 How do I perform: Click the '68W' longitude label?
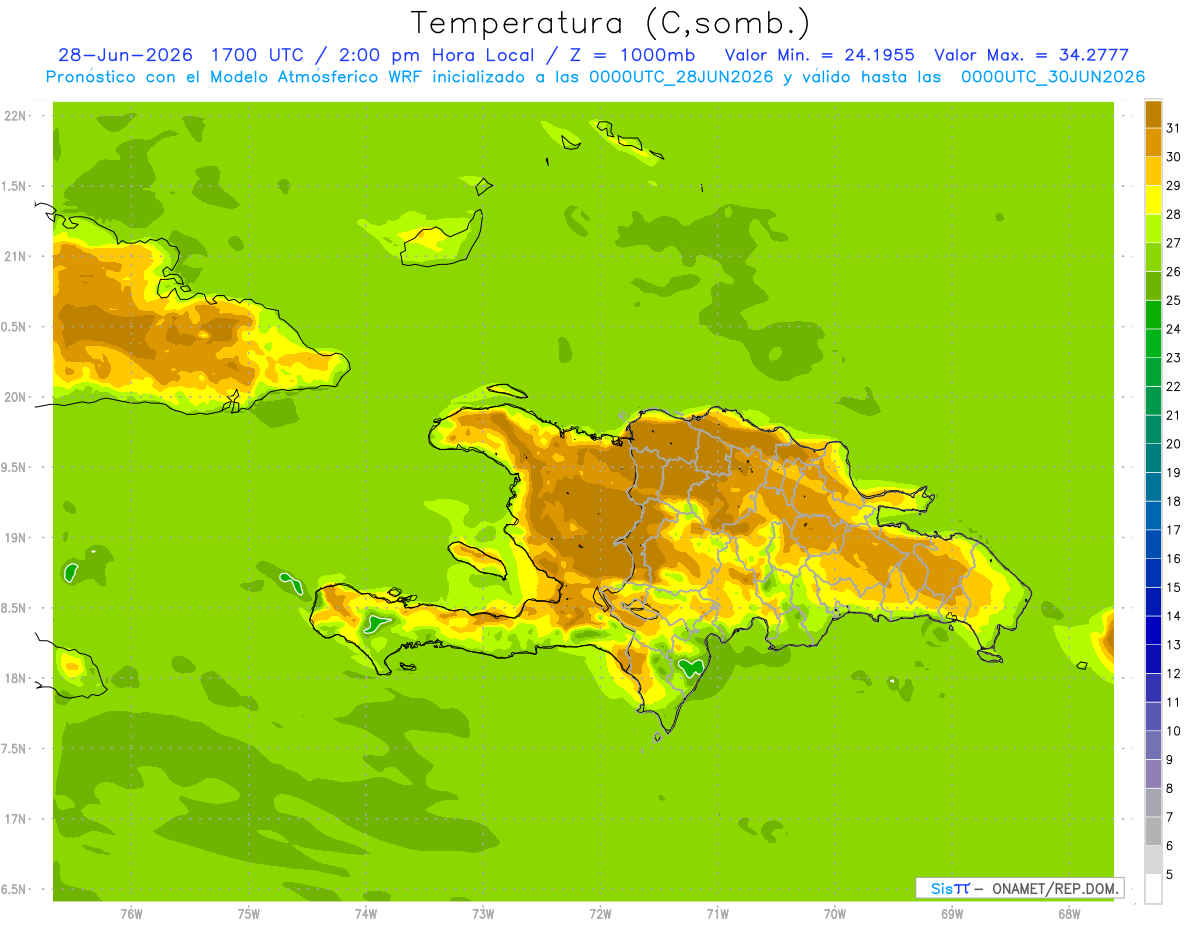coord(1069,913)
